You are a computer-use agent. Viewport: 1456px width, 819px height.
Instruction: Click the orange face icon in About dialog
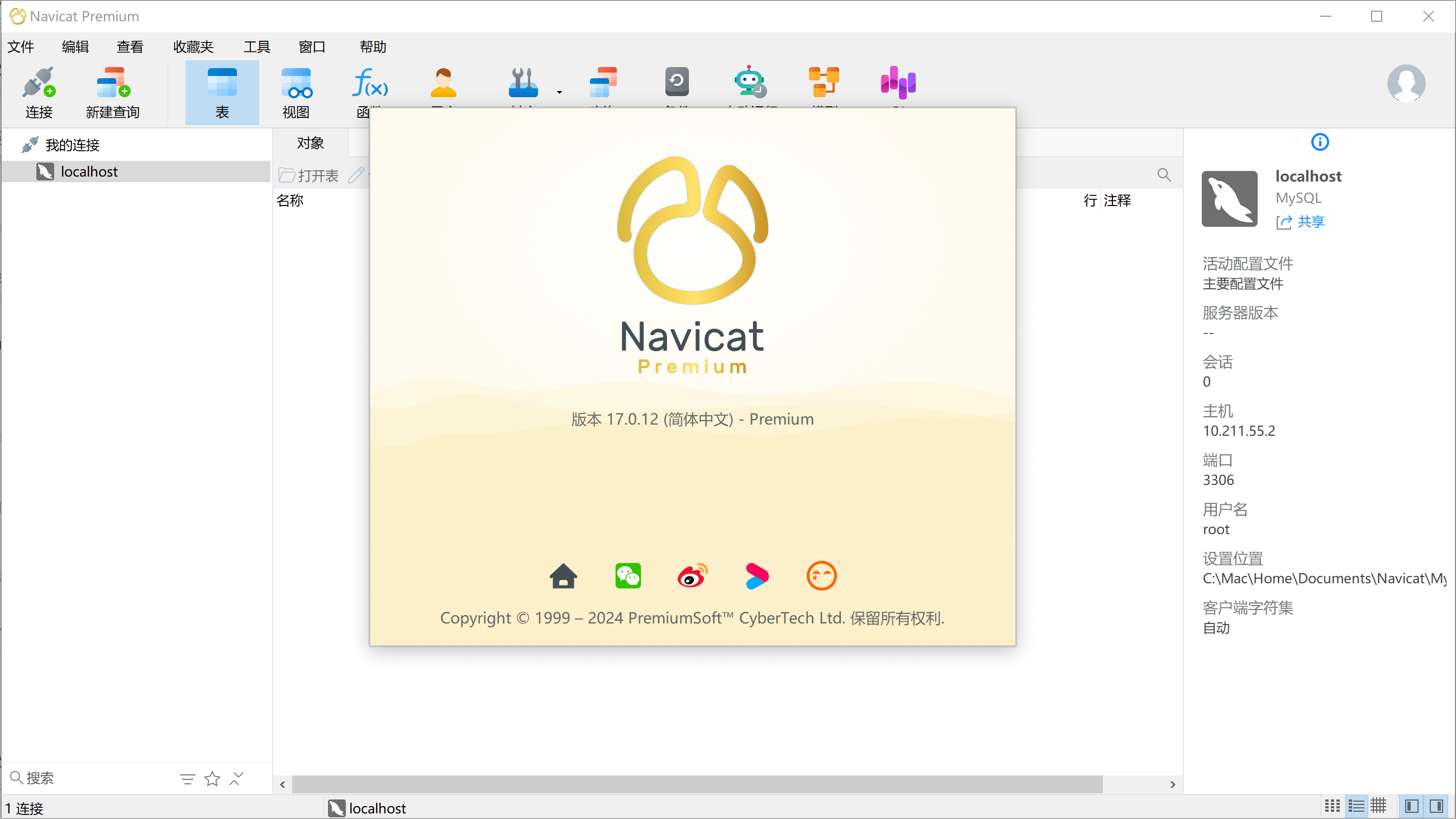(x=821, y=576)
